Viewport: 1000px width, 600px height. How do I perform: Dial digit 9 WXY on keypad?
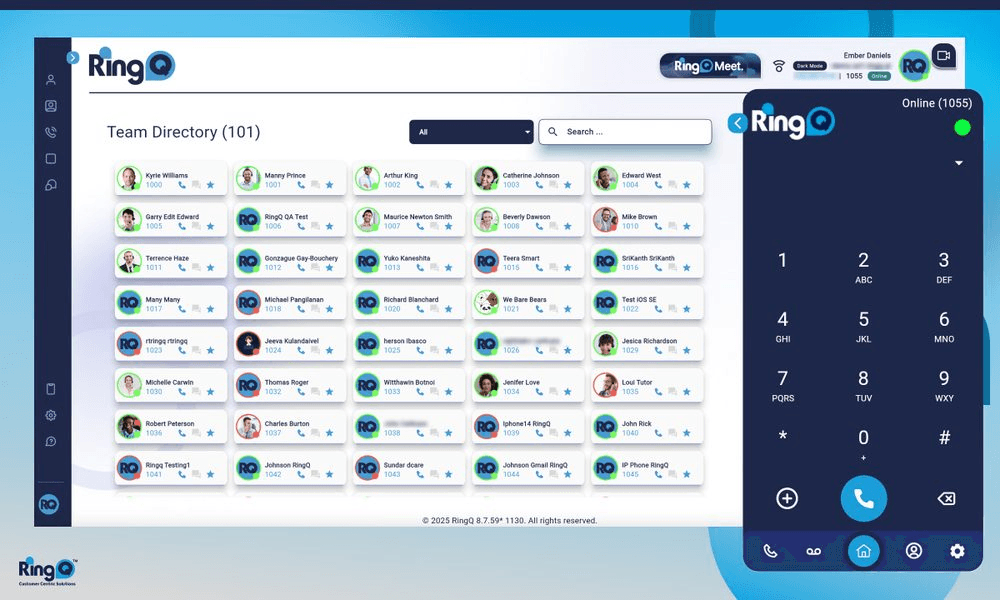944,386
